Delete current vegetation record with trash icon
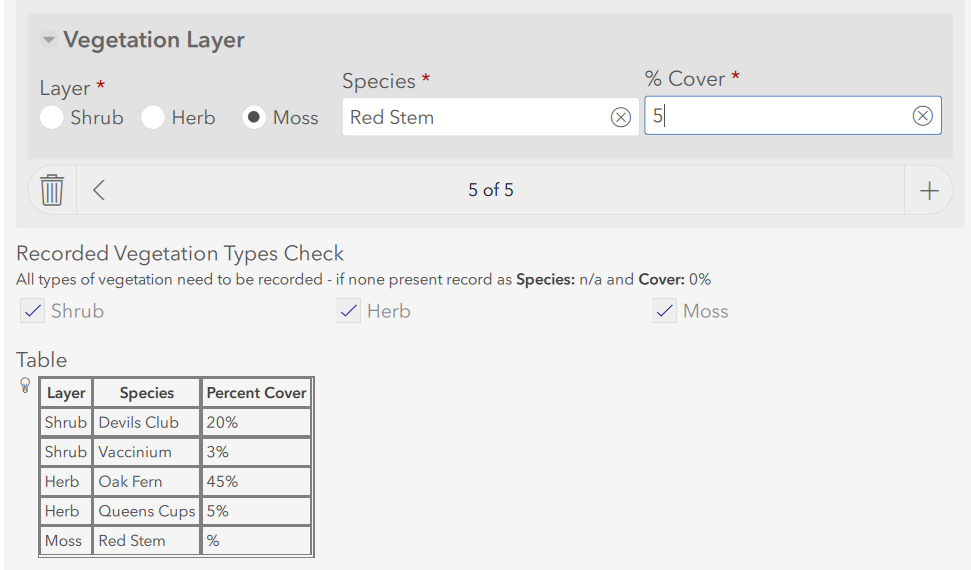This screenshot has width=971, height=570. pos(52,190)
